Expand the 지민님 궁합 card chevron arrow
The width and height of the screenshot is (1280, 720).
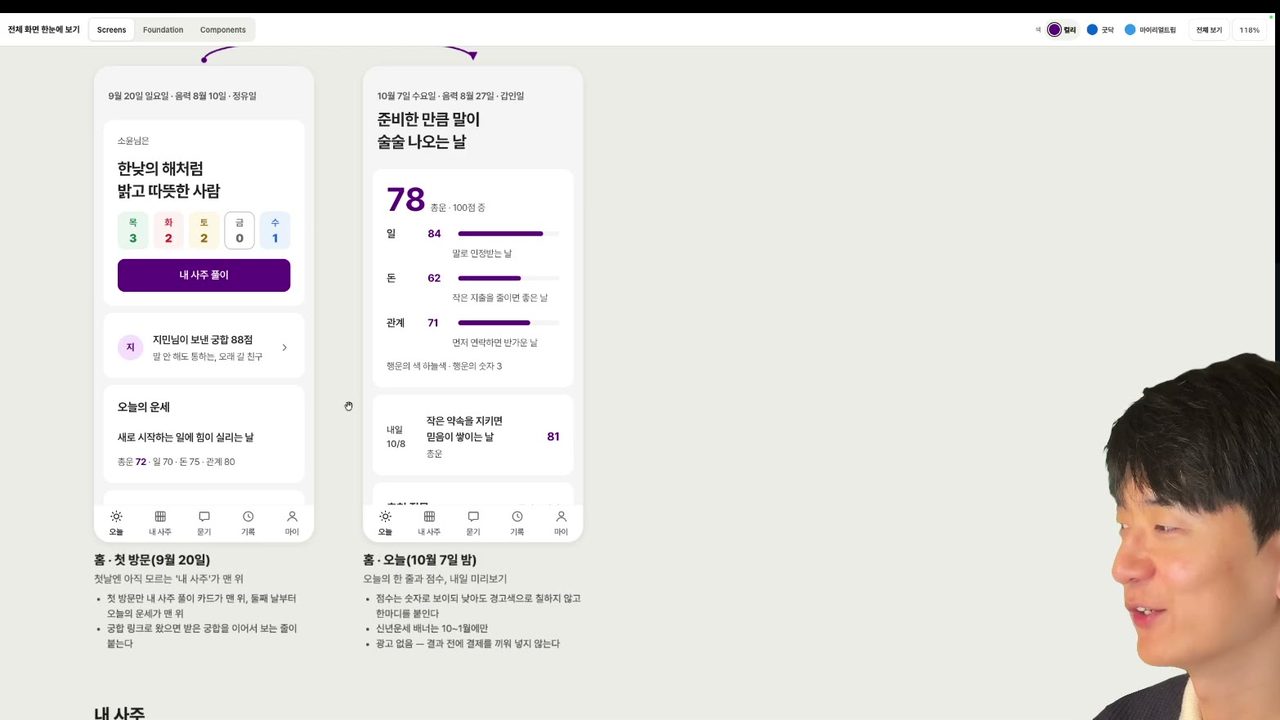tap(284, 348)
